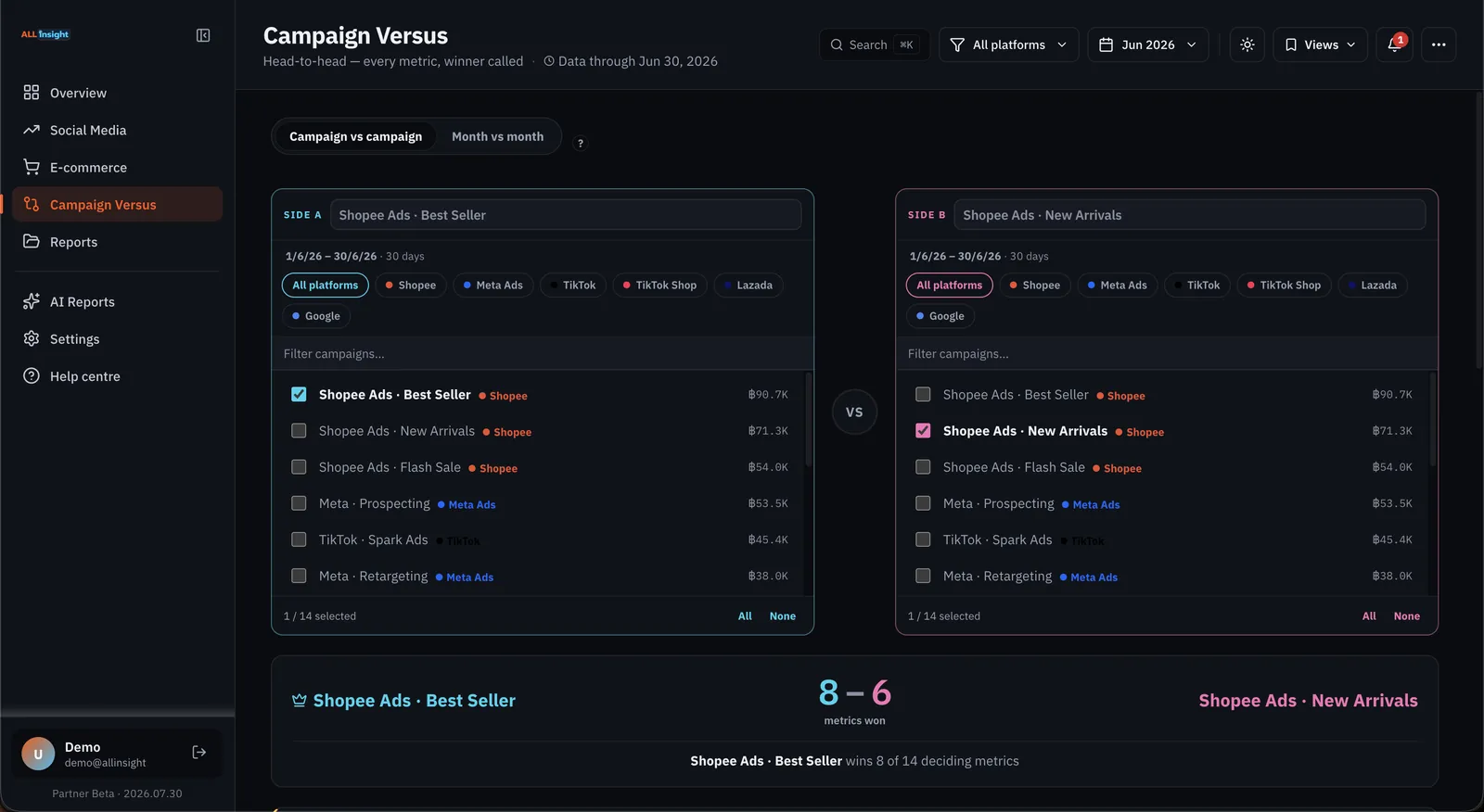The image size is (1484, 812).
Task: Select Google filter chip in Side B
Action: [940, 315]
